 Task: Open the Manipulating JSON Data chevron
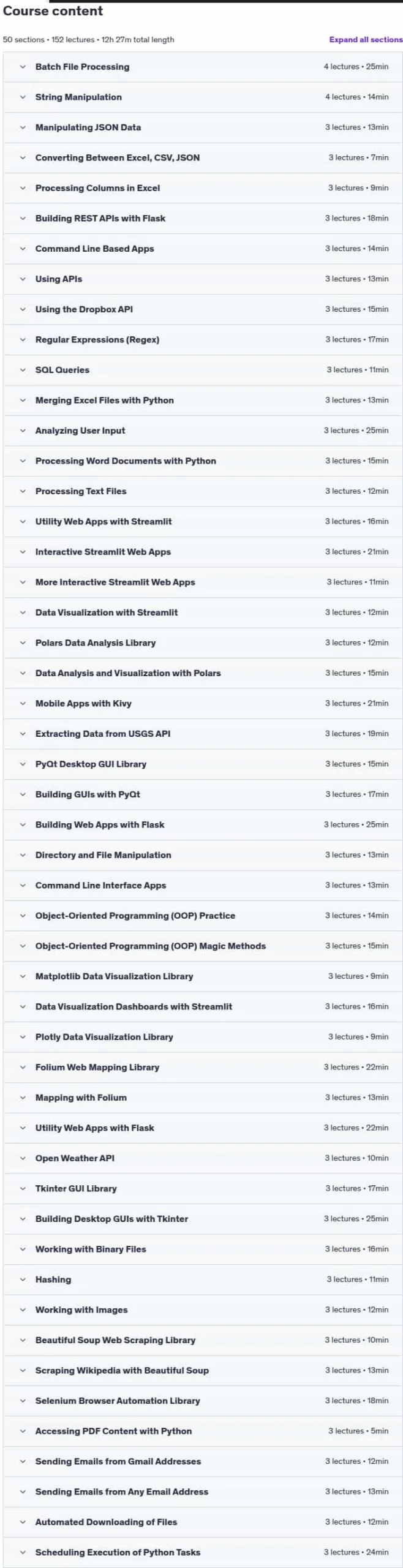(23, 127)
